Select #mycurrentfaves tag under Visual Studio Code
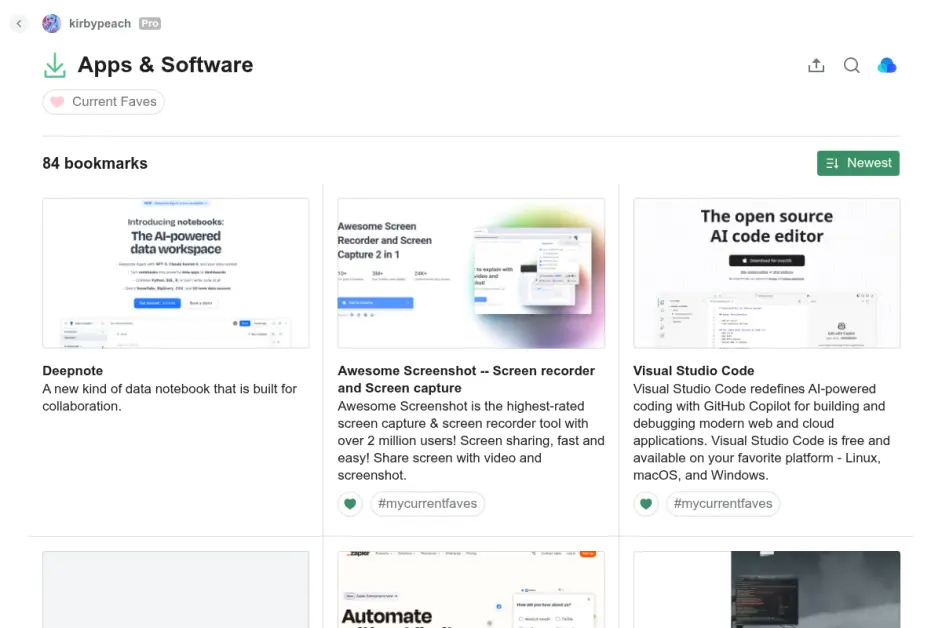Image resolution: width=942 pixels, height=628 pixels. 723,504
